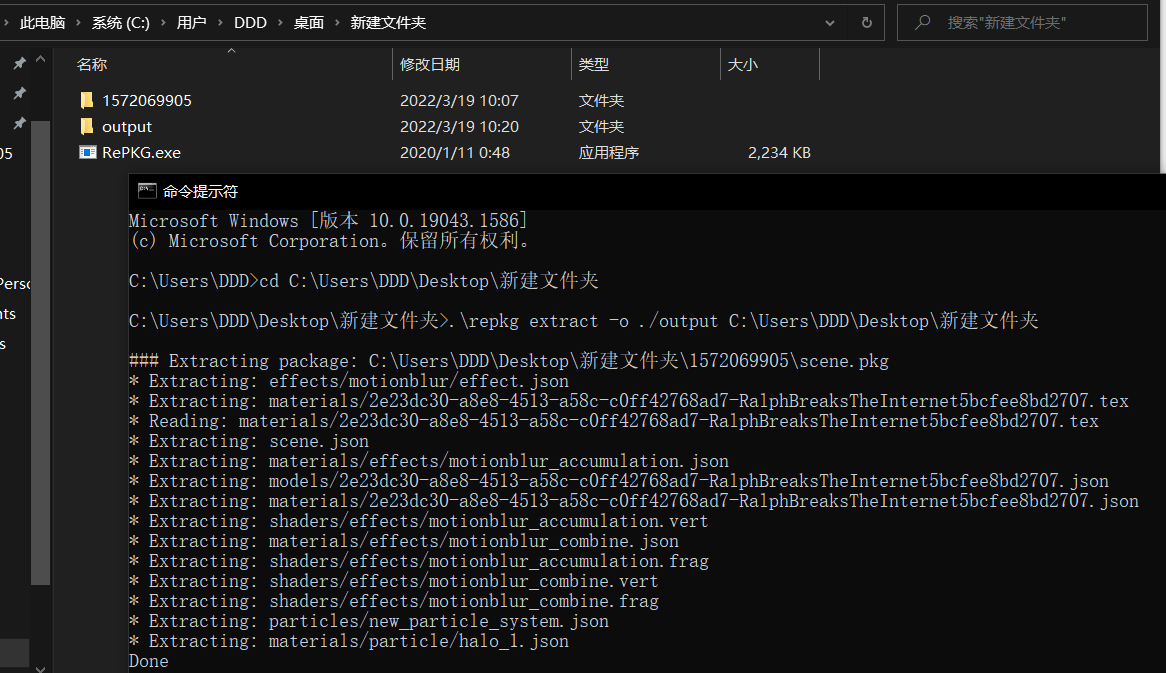Expand chevron after DDD breadcrumb
Image resolution: width=1166 pixels, height=673 pixels.
coord(280,23)
